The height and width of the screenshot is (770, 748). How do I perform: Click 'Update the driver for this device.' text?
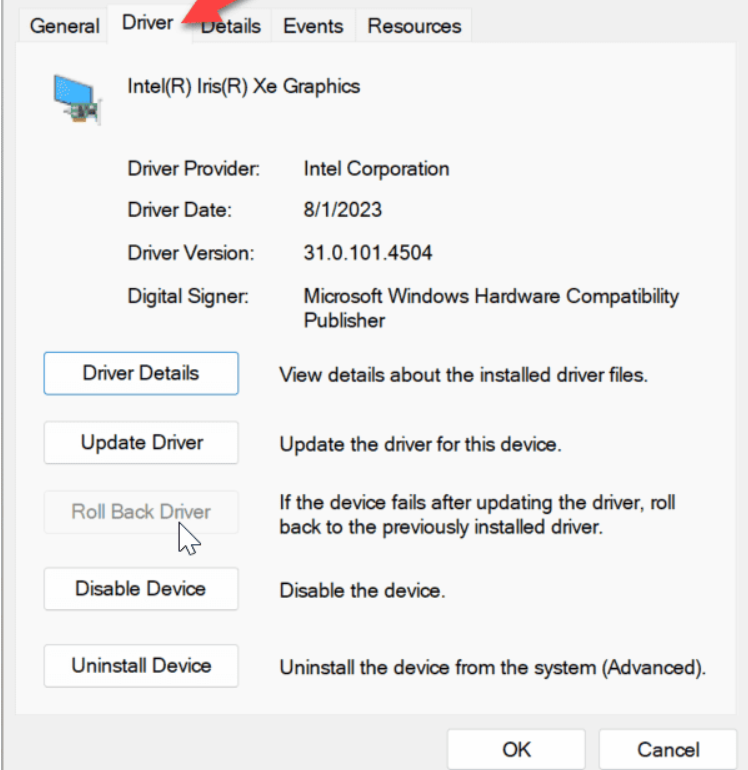[x=420, y=444]
